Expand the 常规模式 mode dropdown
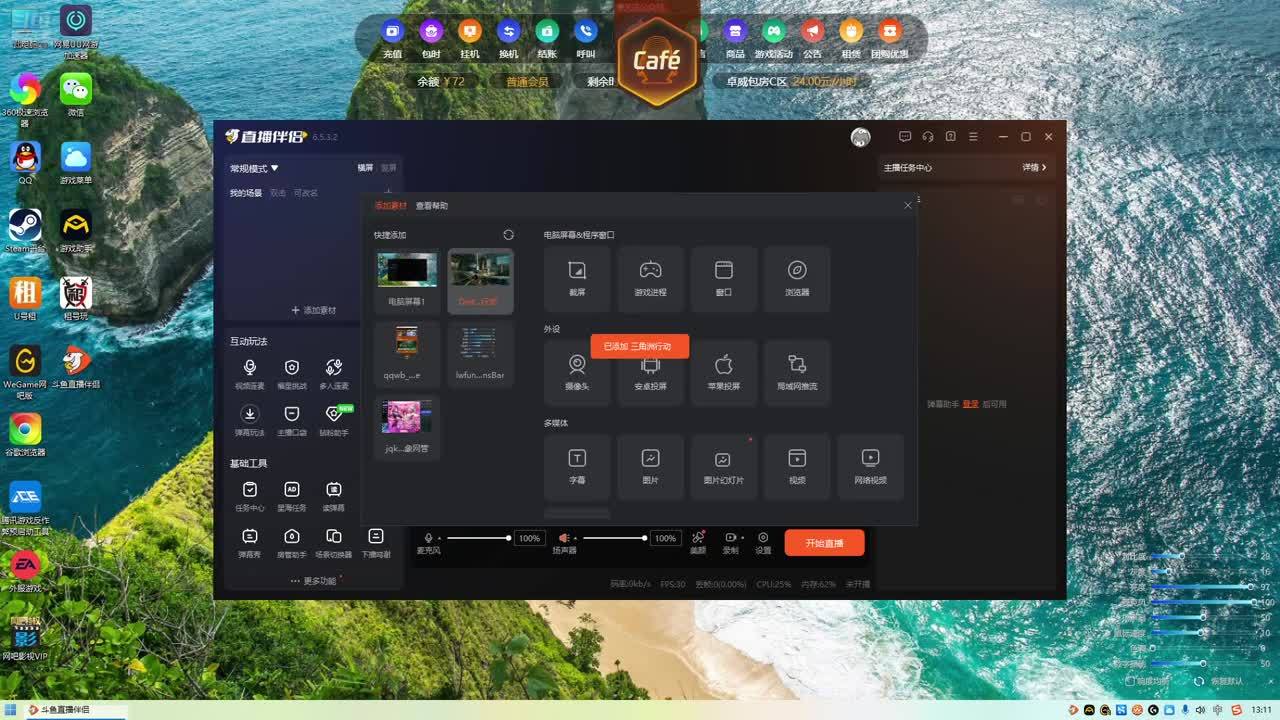The image size is (1280, 720). tap(254, 169)
